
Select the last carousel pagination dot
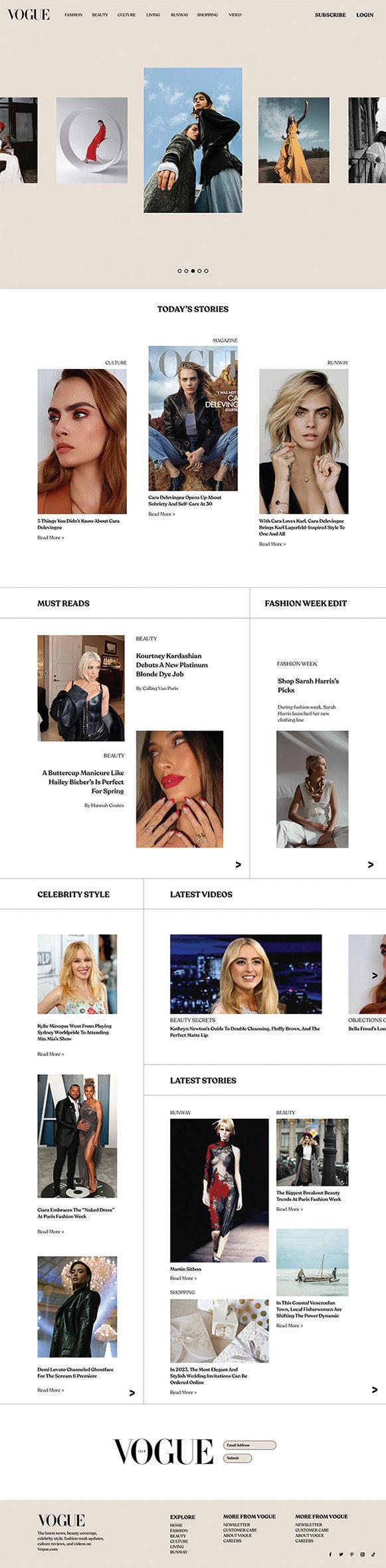(207, 271)
